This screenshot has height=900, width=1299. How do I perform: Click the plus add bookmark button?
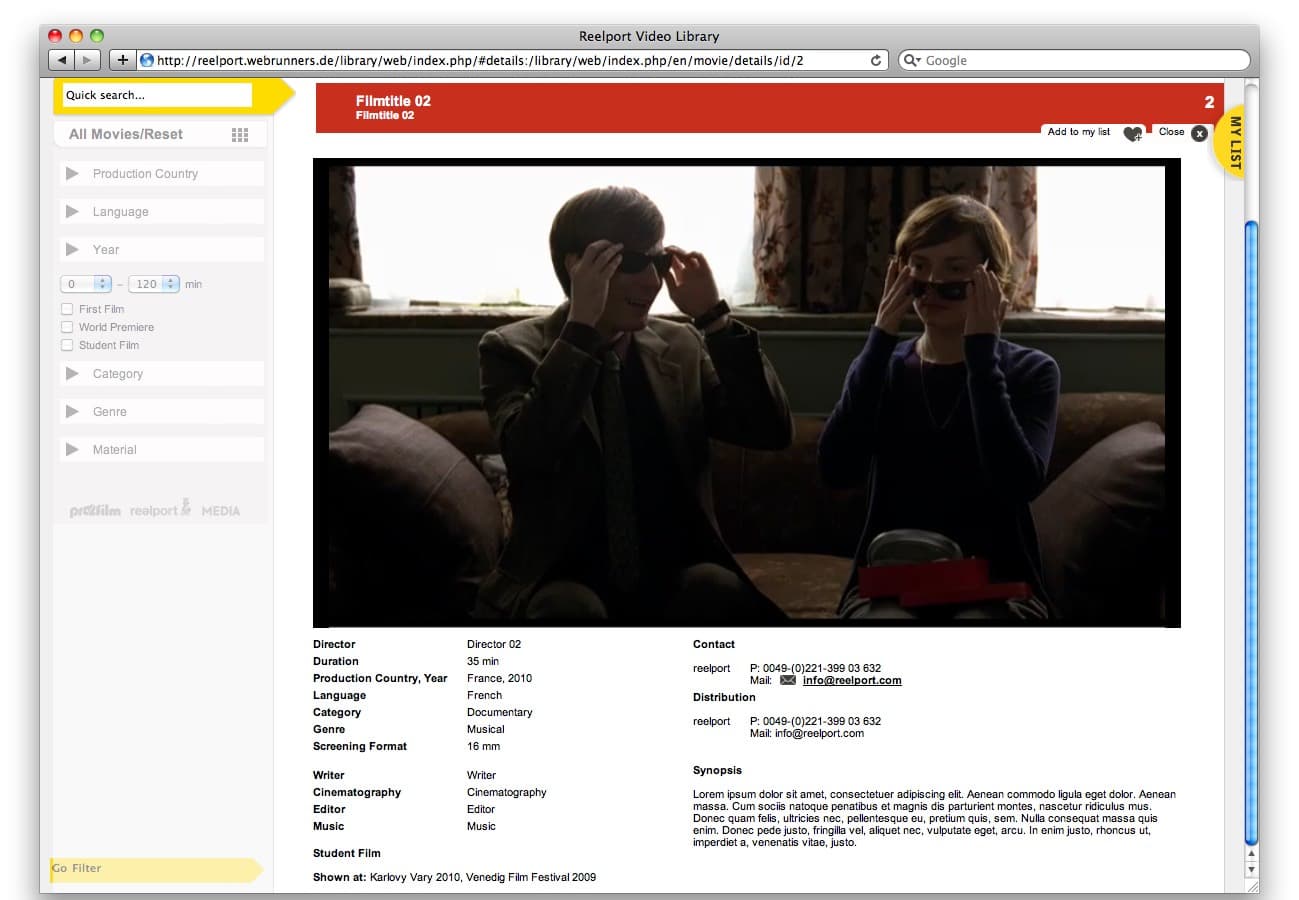122,60
